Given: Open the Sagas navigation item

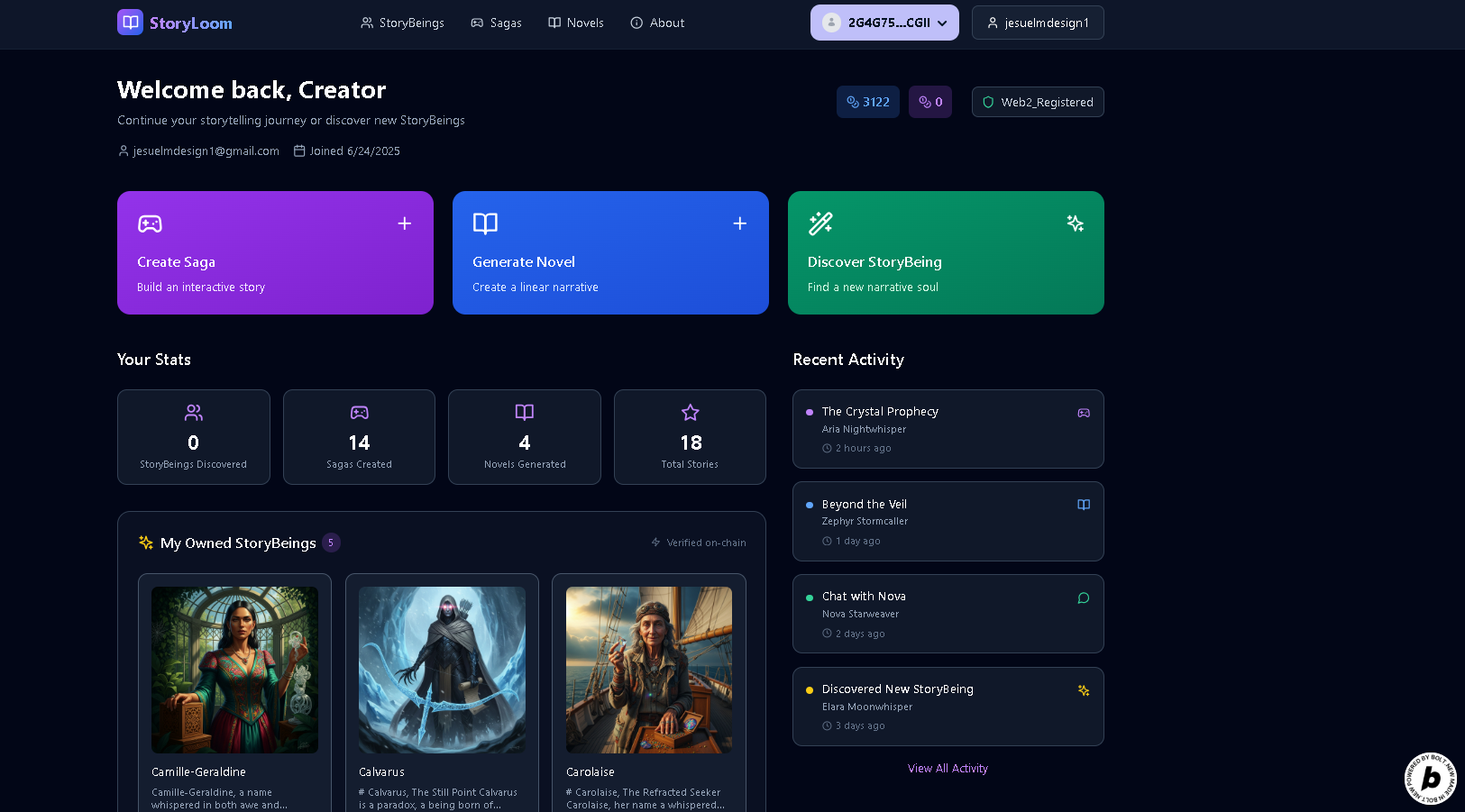Looking at the screenshot, I should click(496, 23).
